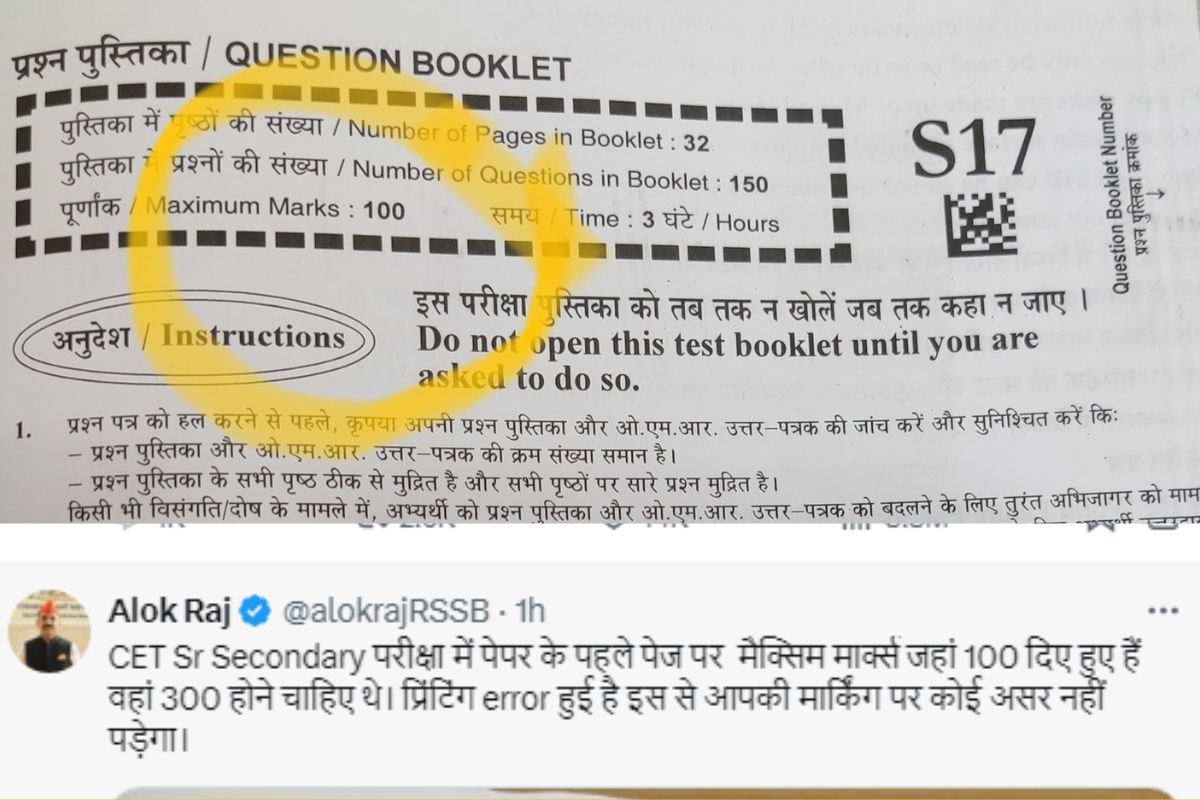Open Alok Raj's profile picture
Image resolution: width=1200 pixels, height=800 pixels.
coord(50,630)
